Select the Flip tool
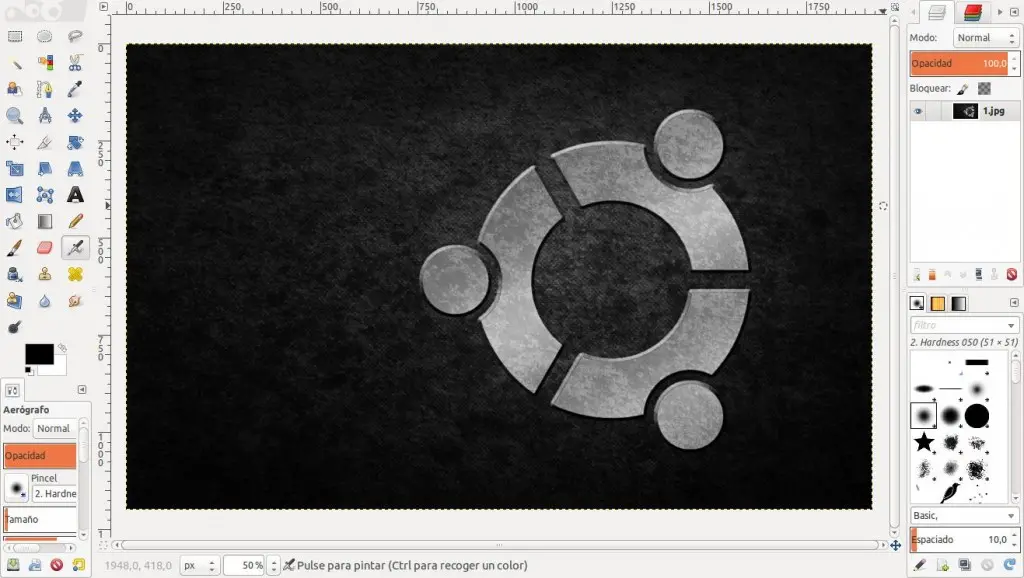Viewport: 1024px width, 578px height. coord(14,195)
